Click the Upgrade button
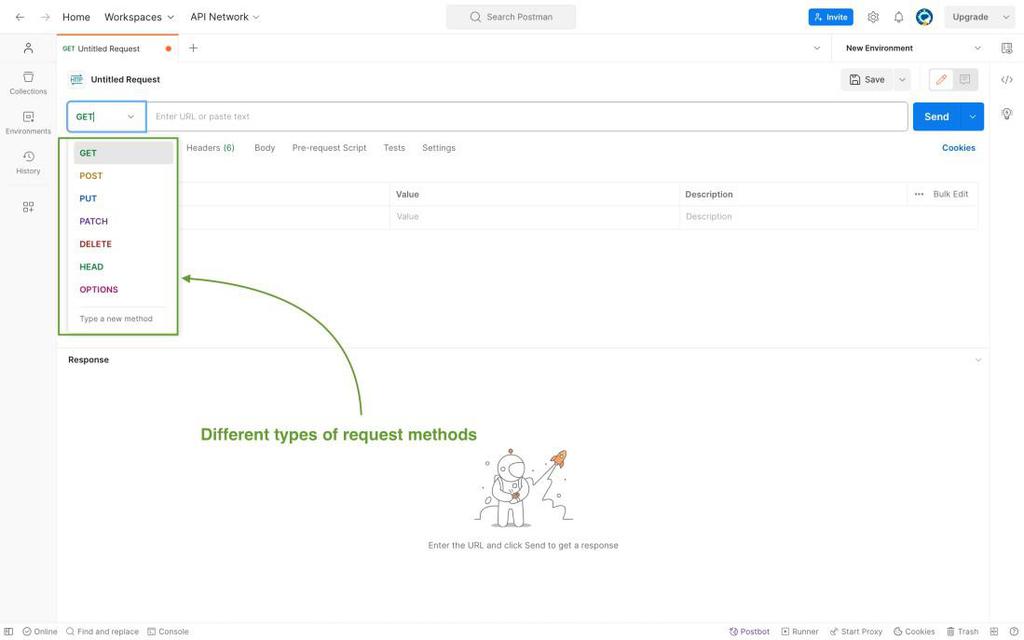 [x=970, y=17]
